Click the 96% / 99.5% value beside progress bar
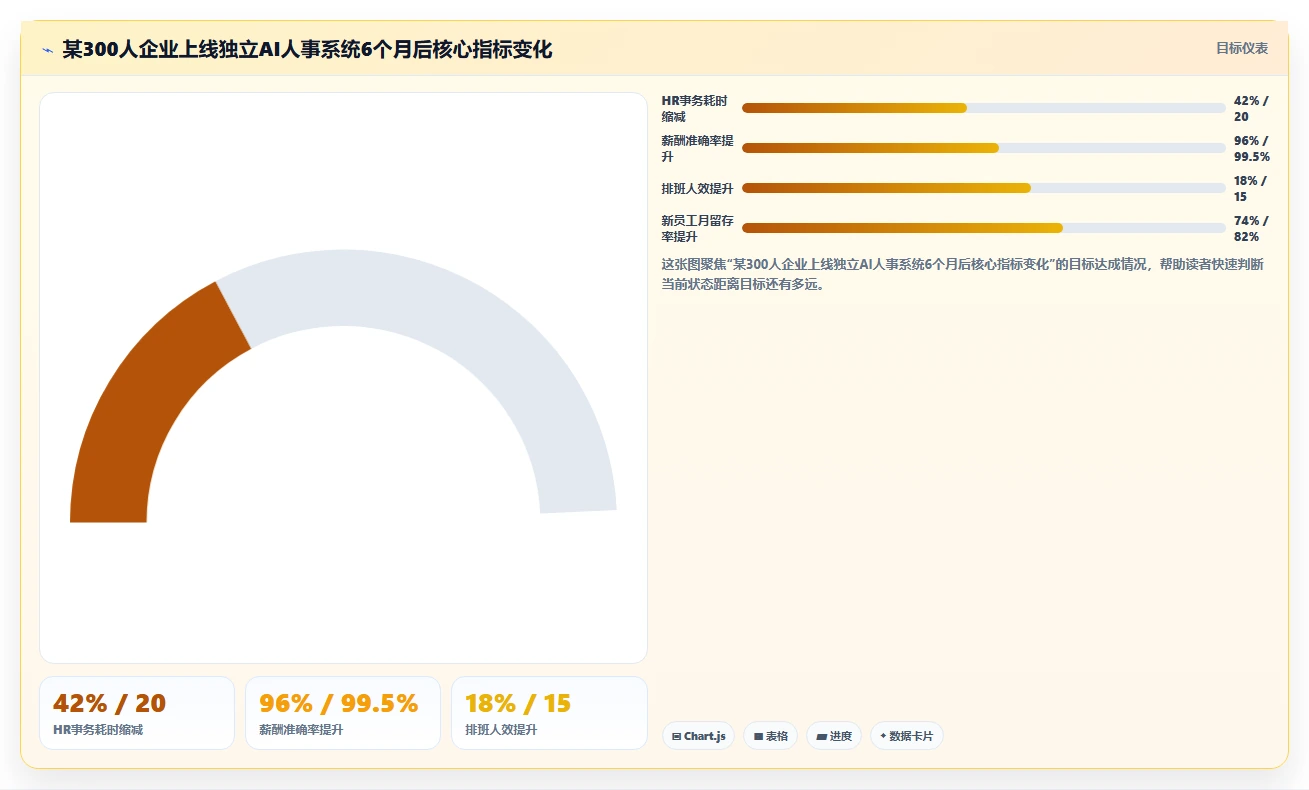 tap(1252, 148)
